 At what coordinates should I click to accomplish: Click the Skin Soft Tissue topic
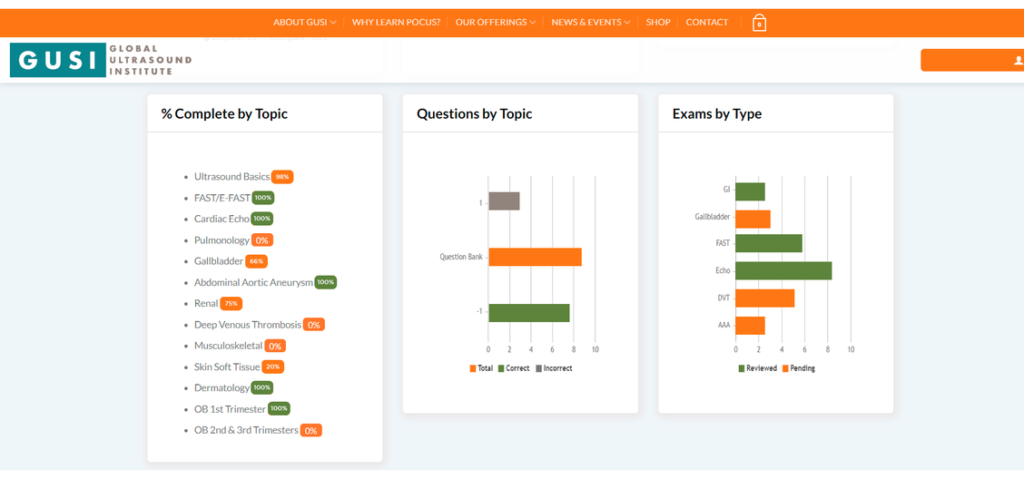tap(227, 367)
